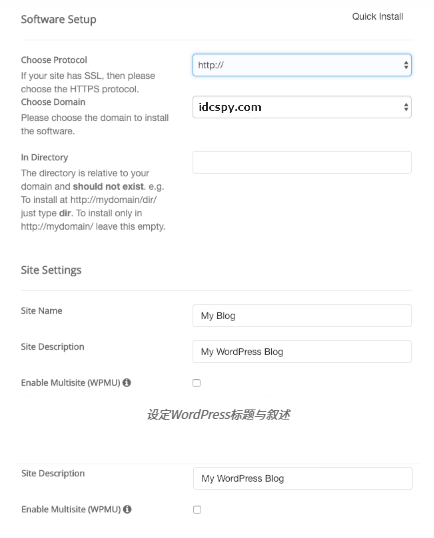
Task: Click the upper Site Description field
Action: click(302, 352)
